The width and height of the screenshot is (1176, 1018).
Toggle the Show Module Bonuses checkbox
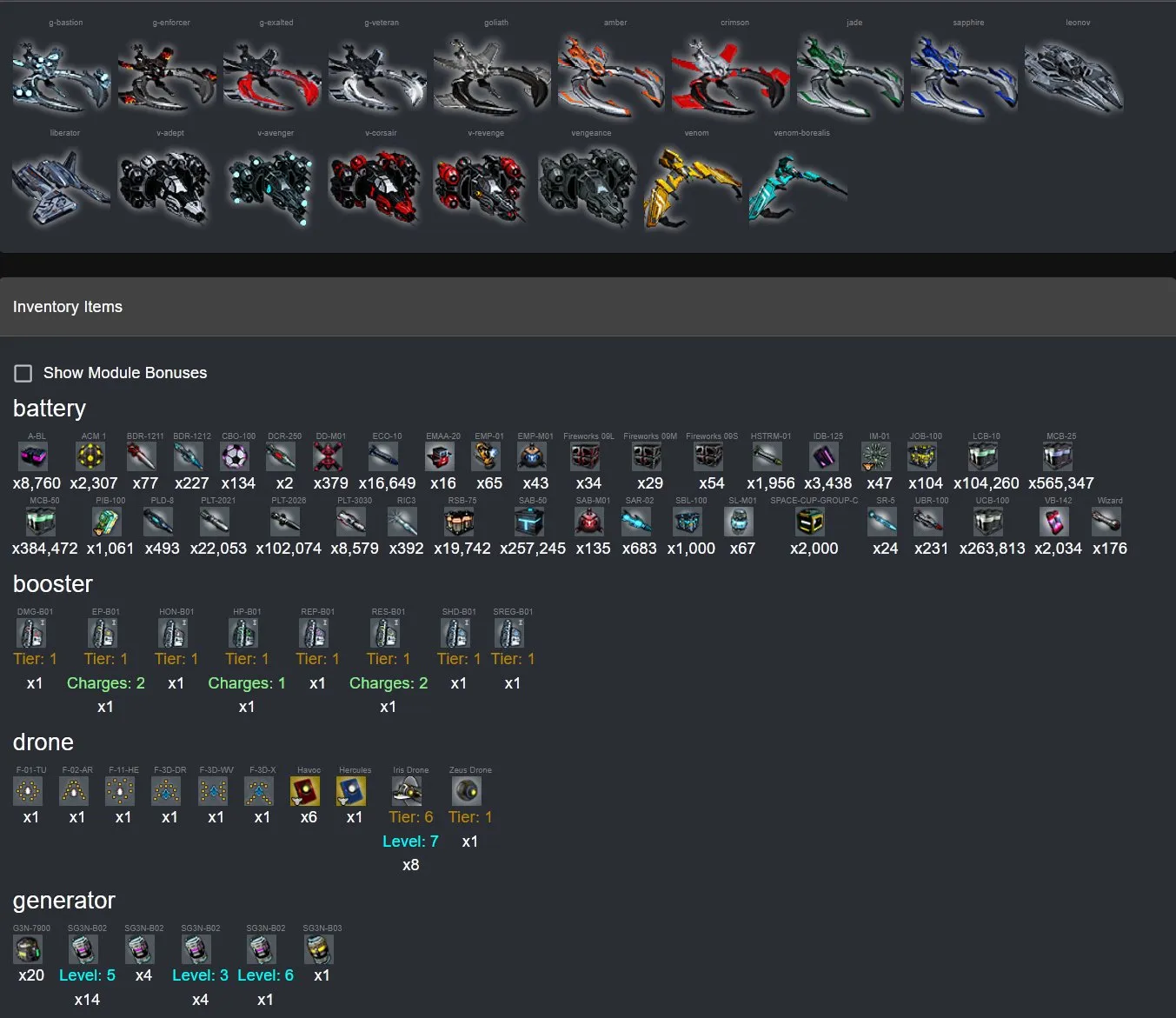(x=23, y=373)
